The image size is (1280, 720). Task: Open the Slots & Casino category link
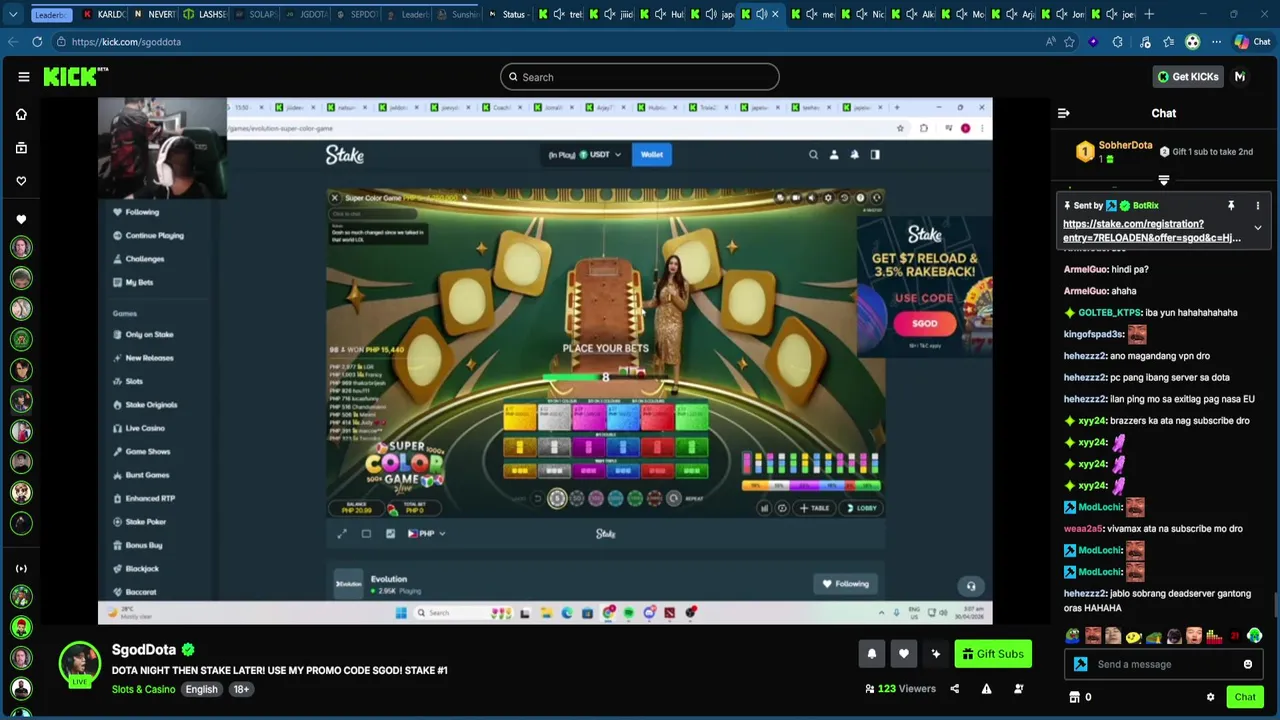143,689
